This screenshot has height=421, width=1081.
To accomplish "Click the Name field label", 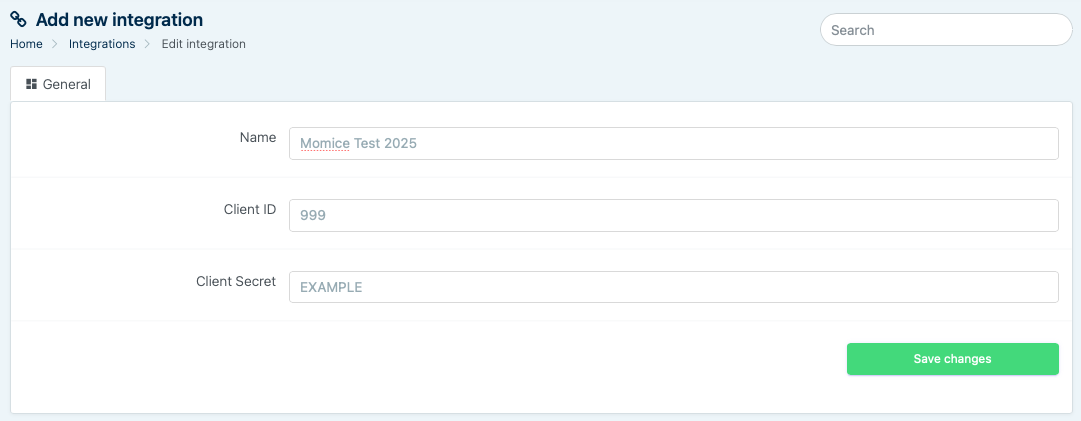I will (258, 138).
